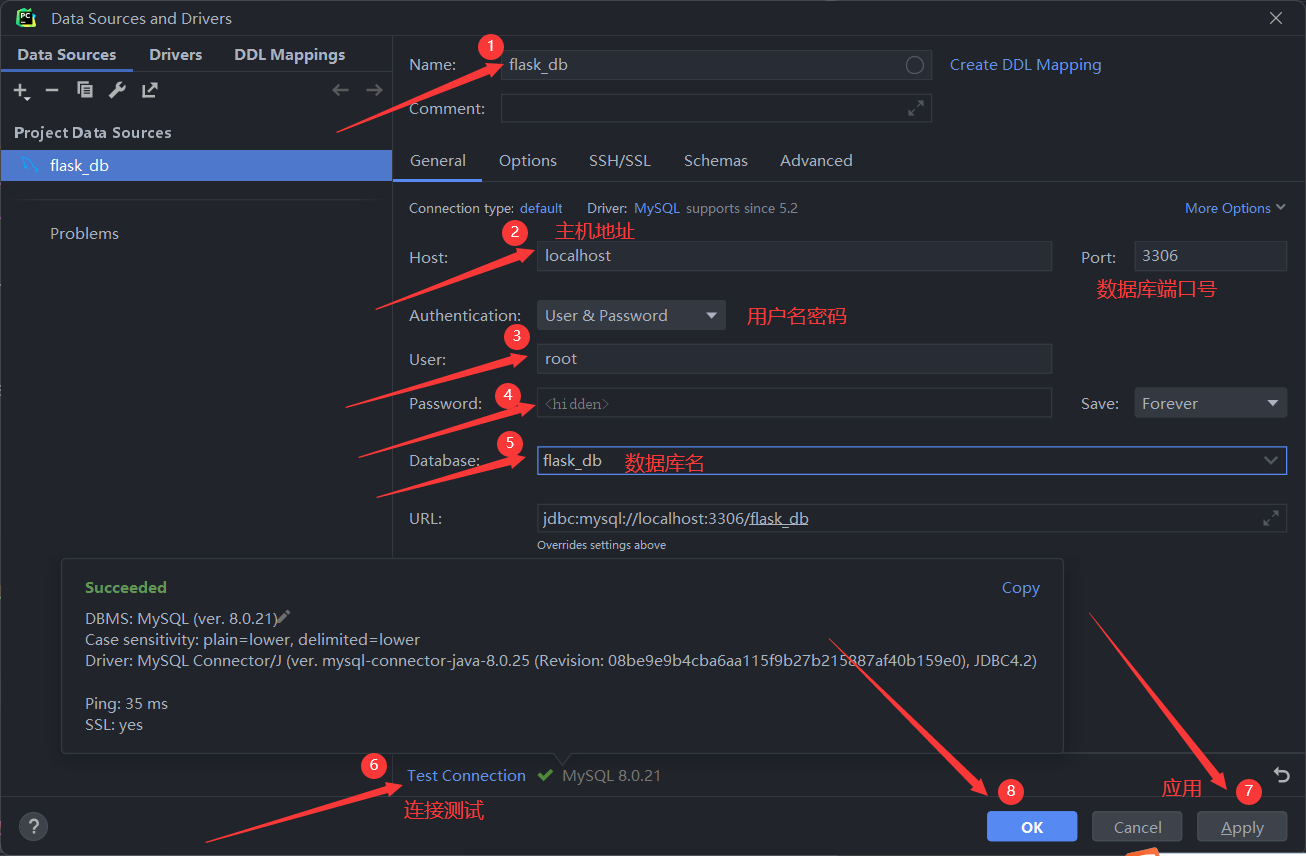The width and height of the screenshot is (1306, 856).
Task: Switch to the Drivers tab
Action: click(x=176, y=55)
